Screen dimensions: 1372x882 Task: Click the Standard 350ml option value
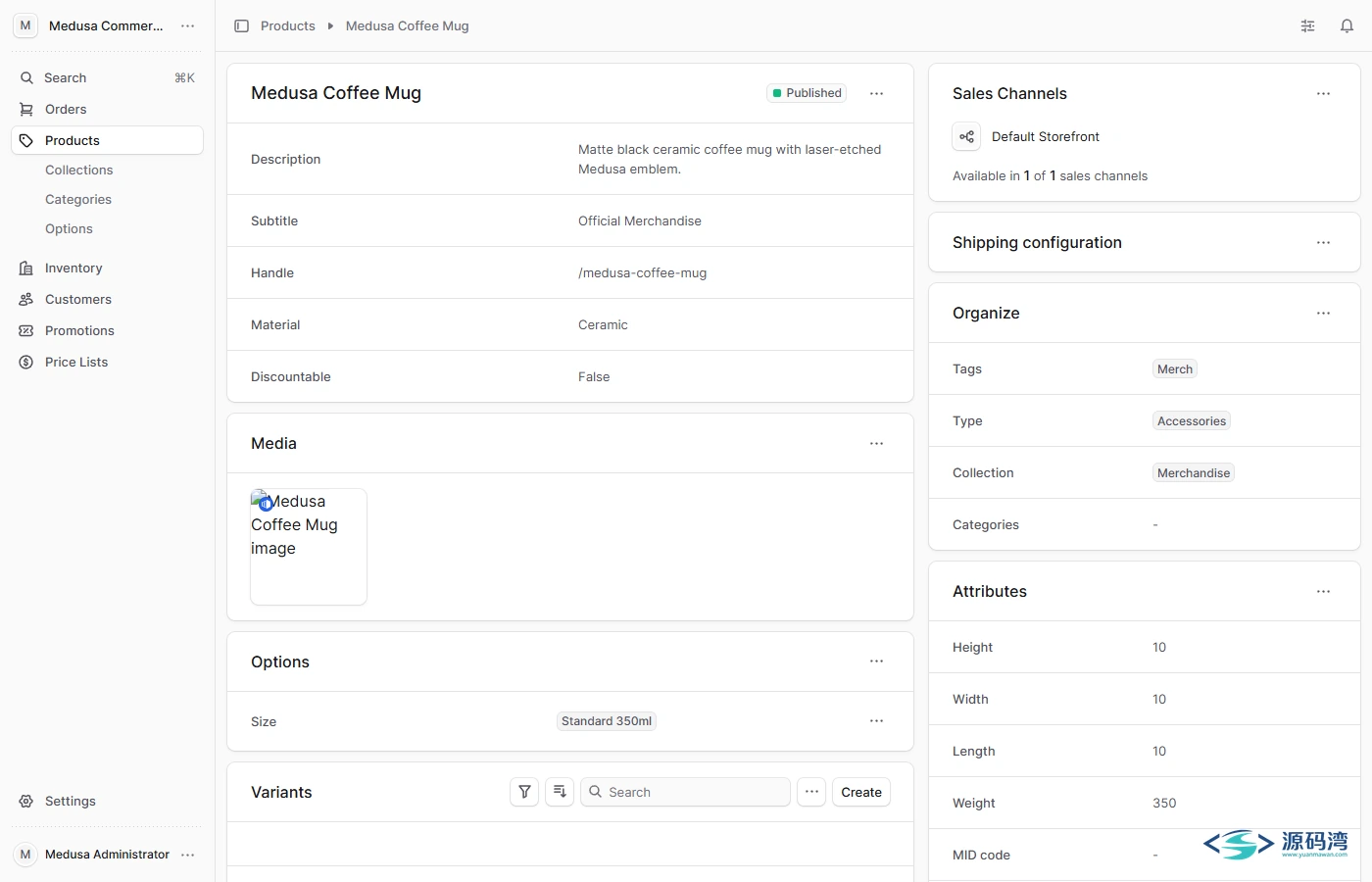607,721
